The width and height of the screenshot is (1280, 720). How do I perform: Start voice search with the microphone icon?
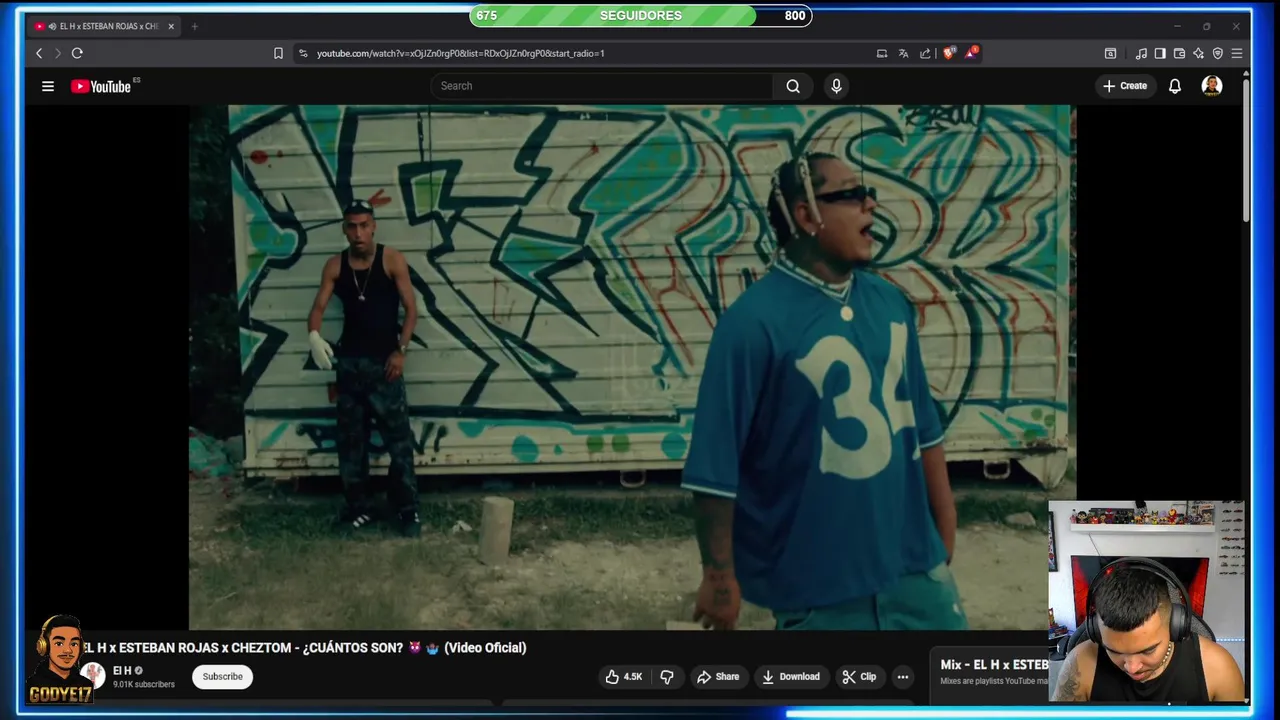tap(837, 86)
